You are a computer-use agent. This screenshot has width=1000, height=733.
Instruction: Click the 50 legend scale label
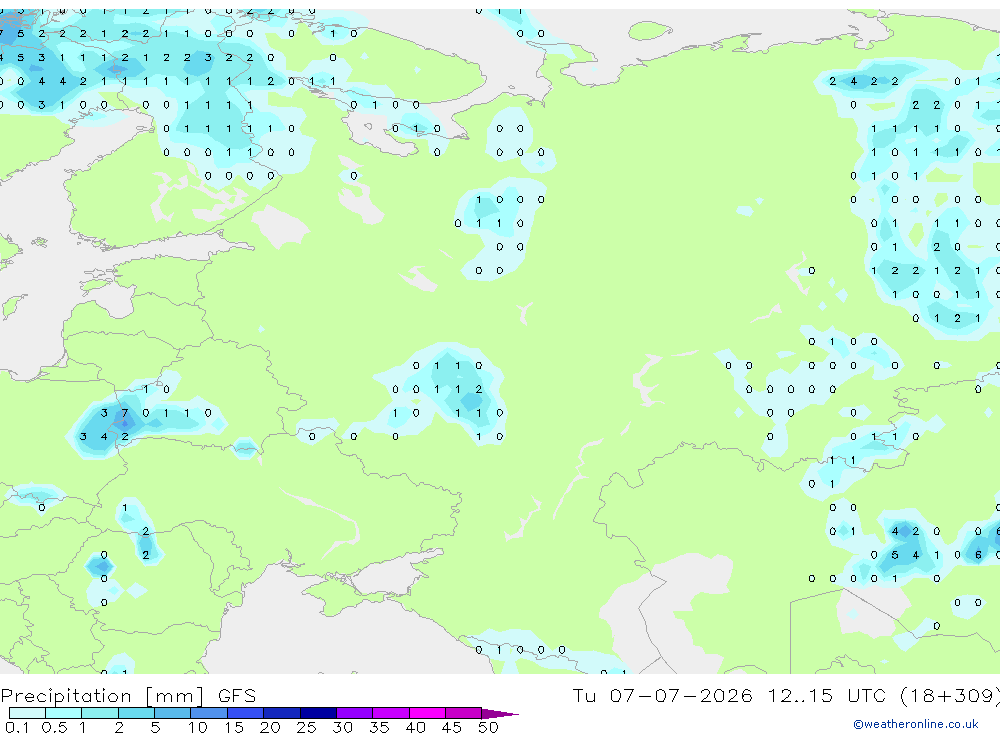(488, 727)
